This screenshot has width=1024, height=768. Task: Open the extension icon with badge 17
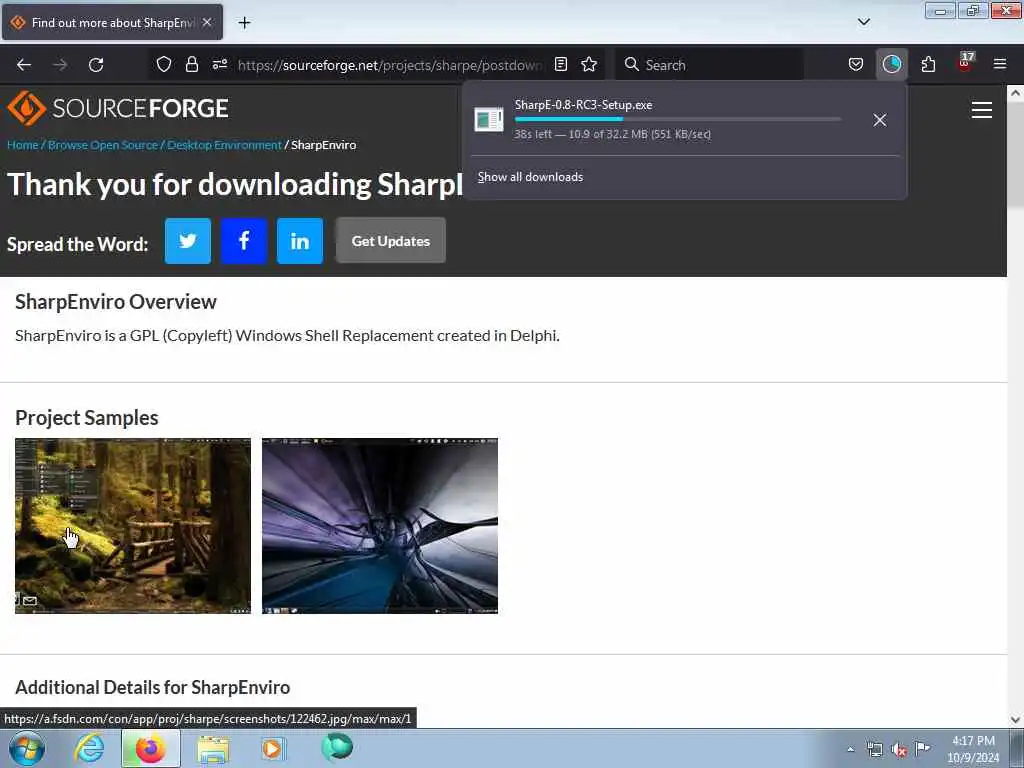pos(965,63)
